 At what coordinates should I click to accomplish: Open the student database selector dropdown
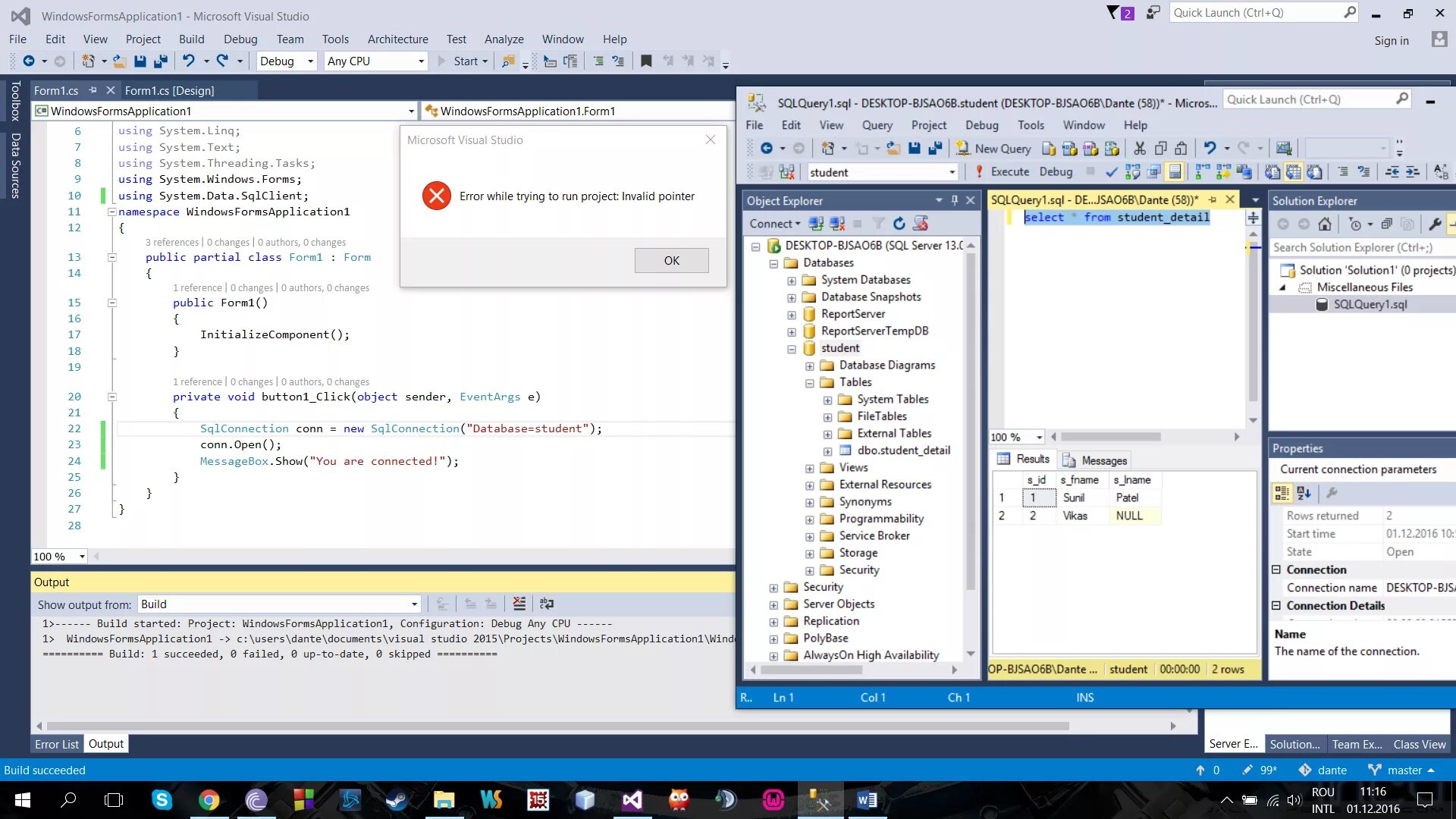click(883, 172)
